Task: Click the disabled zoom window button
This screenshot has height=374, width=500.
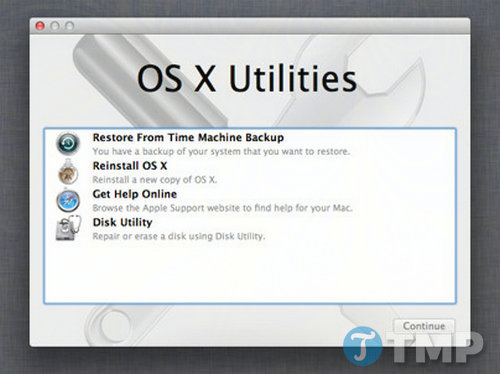Action: (x=69, y=26)
